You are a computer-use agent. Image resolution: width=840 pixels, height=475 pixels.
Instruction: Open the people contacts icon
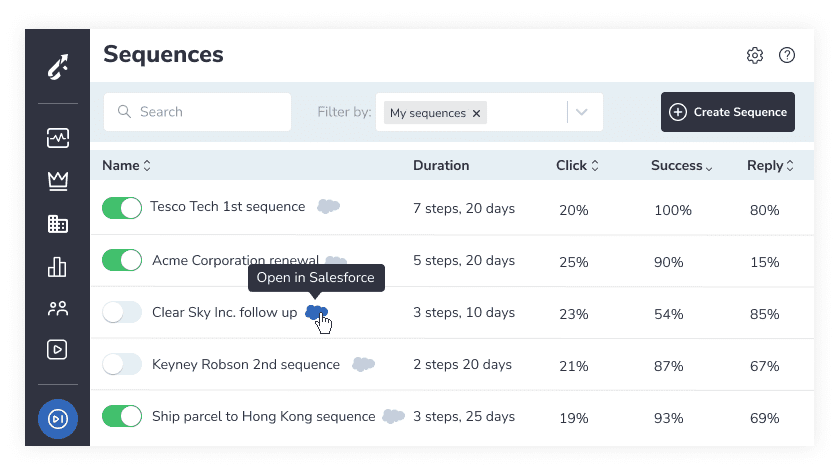(58, 308)
